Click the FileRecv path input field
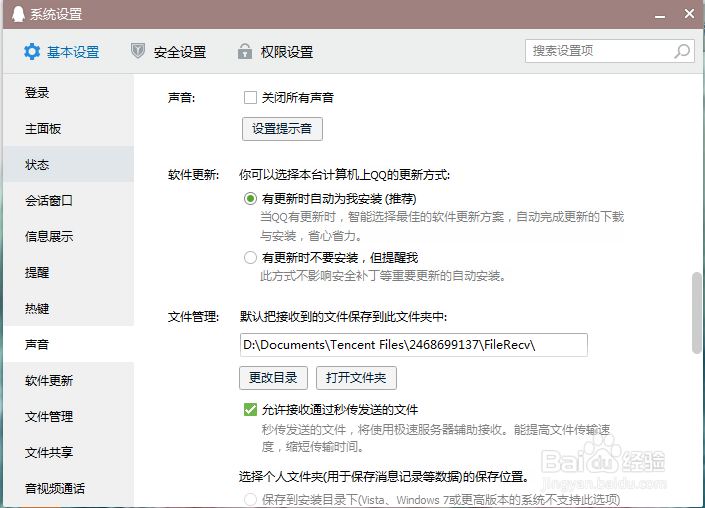The height and width of the screenshot is (508, 705). coord(414,345)
